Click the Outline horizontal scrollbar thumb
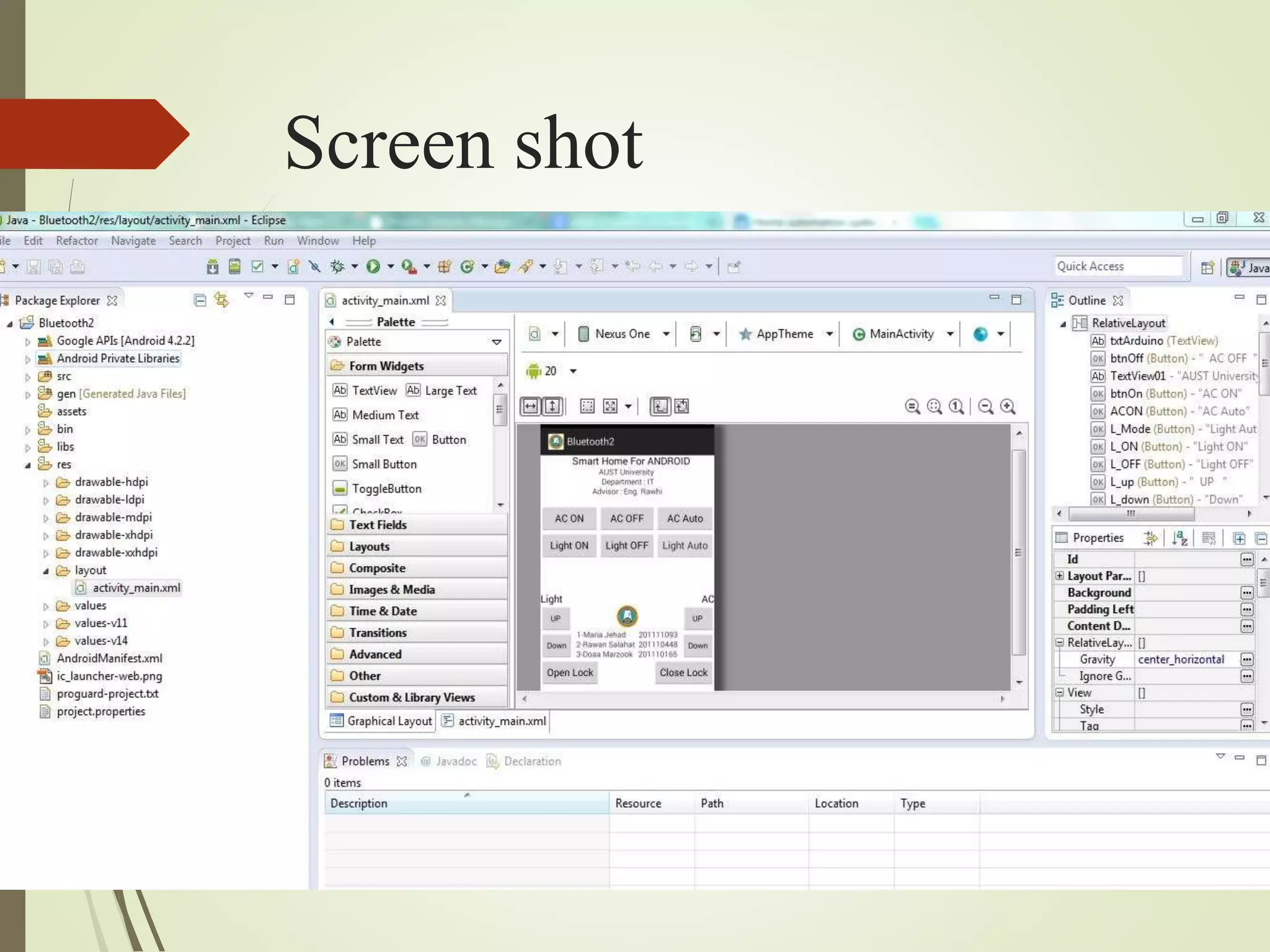The image size is (1270, 952). (x=1132, y=514)
